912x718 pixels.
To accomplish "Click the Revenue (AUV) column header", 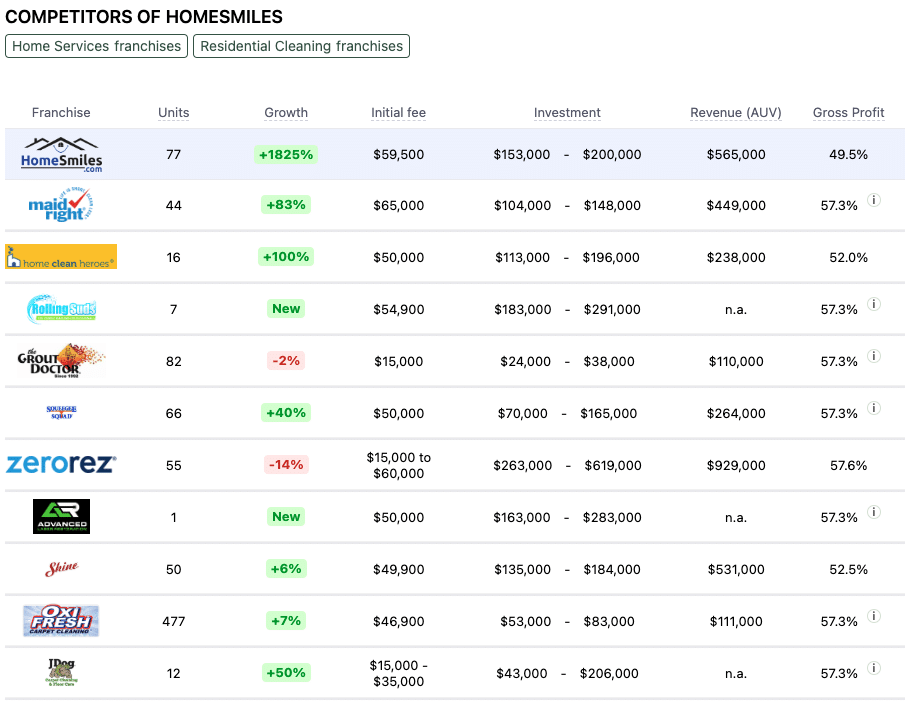I will coord(736,112).
